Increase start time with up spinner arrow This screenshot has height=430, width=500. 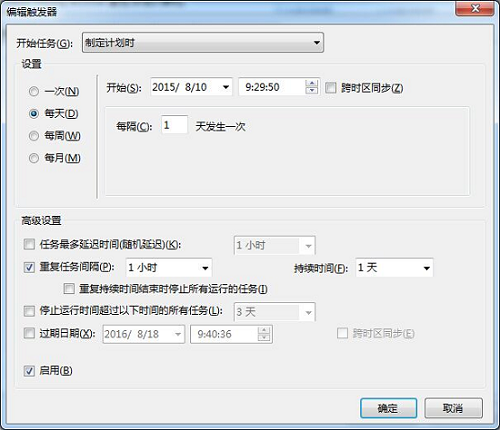tap(312, 83)
